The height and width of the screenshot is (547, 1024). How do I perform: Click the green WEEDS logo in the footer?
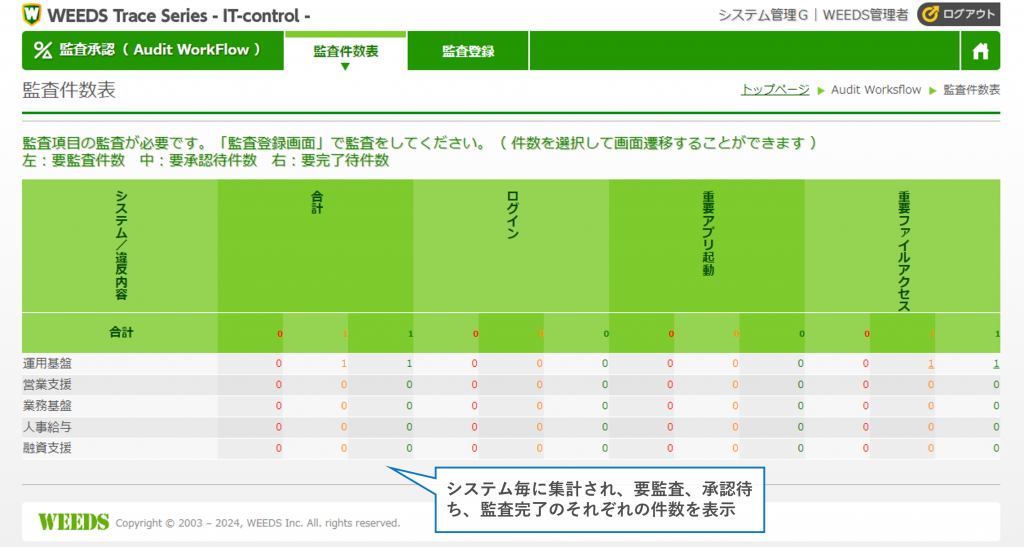coord(73,522)
